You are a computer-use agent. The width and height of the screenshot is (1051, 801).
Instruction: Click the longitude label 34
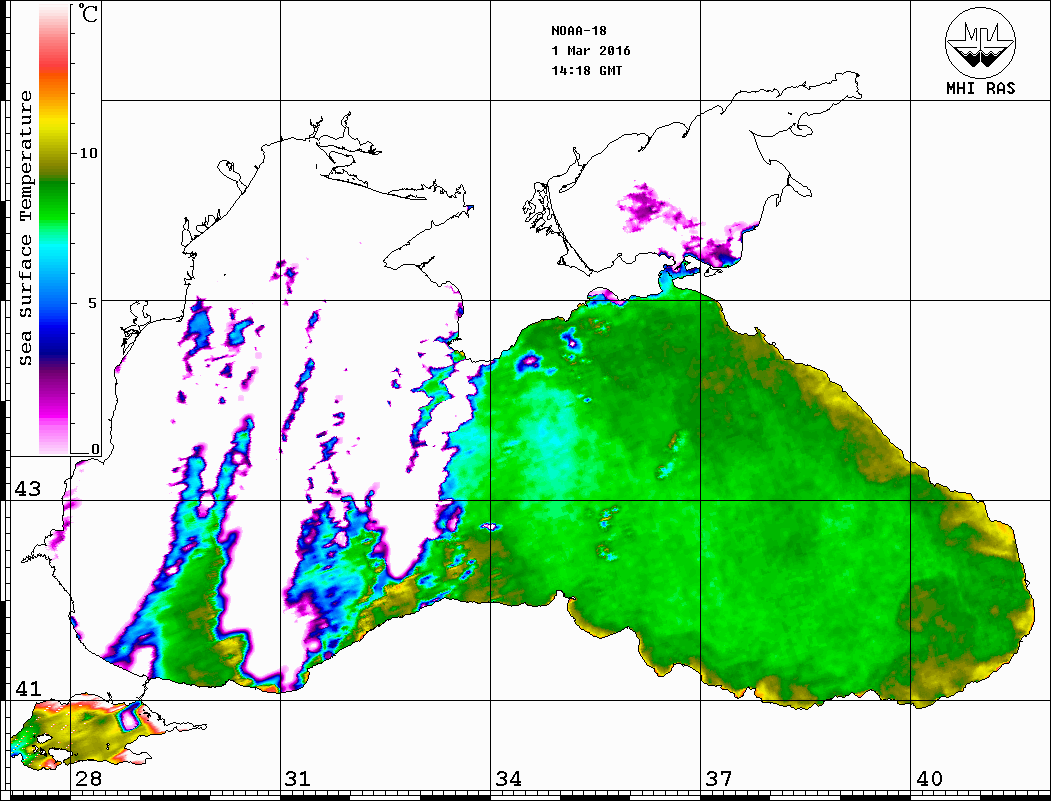[x=508, y=779]
